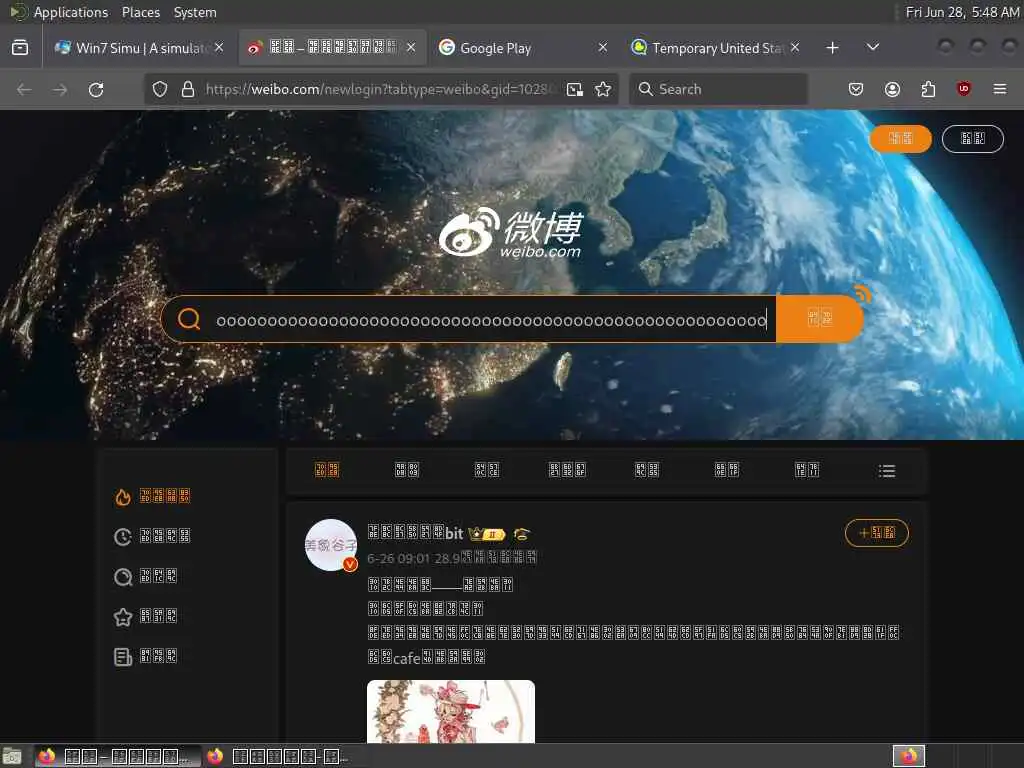Go back with the browser back arrow

coord(24,89)
